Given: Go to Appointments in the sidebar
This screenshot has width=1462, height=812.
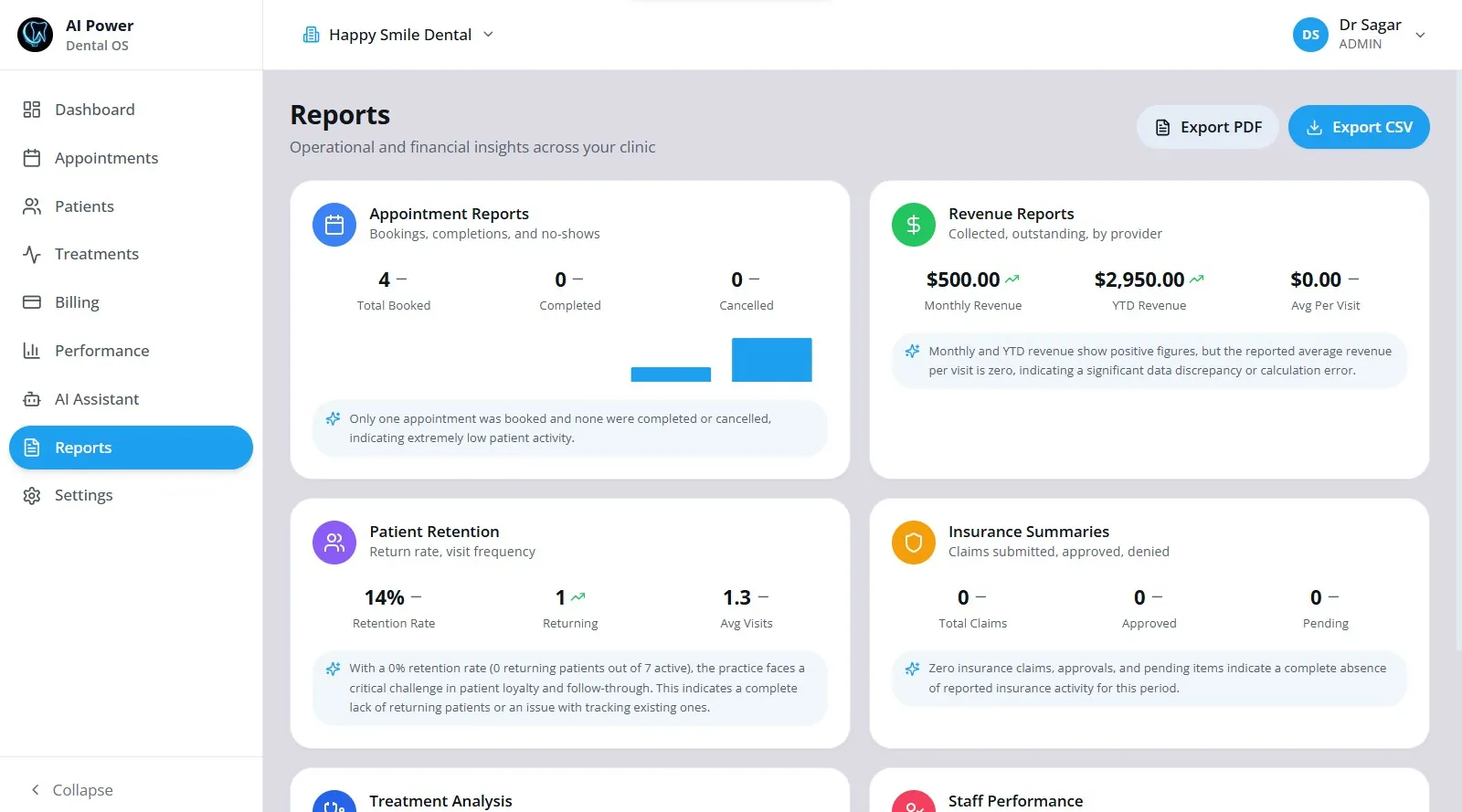Looking at the screenshot, I should coord(131,158).
